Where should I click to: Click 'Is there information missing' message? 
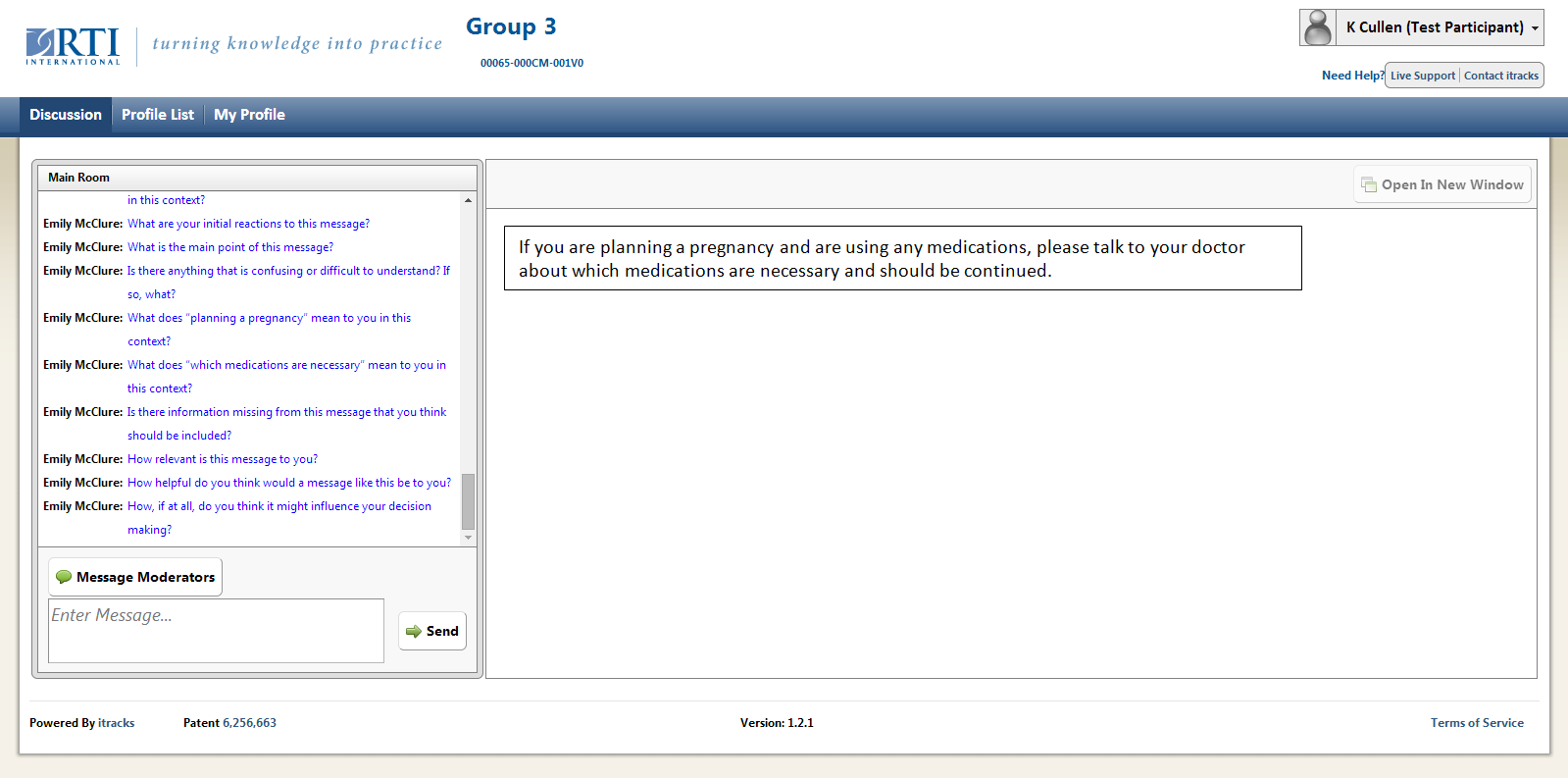point(286,424)
